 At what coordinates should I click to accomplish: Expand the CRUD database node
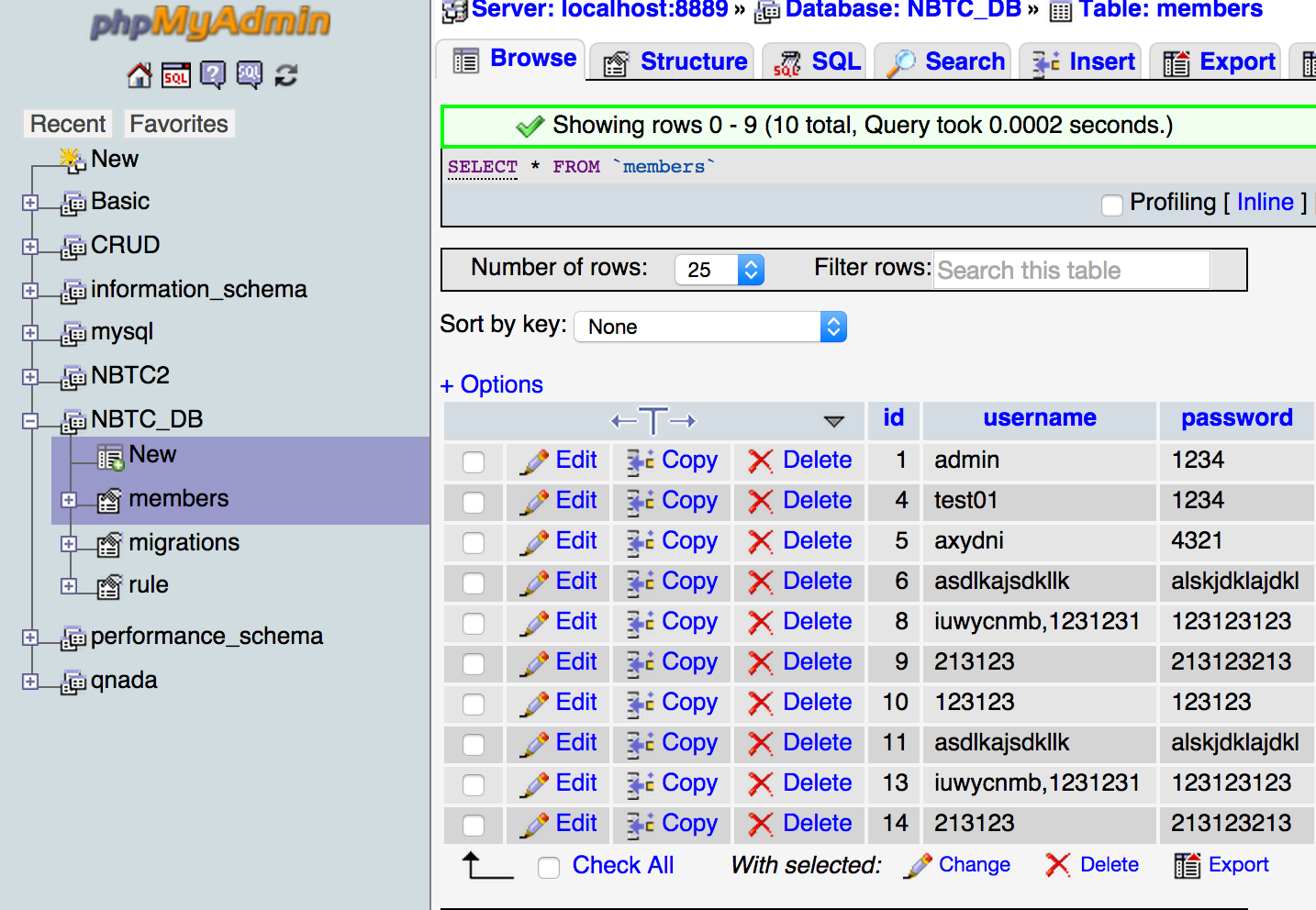click(x=30, y=247)
